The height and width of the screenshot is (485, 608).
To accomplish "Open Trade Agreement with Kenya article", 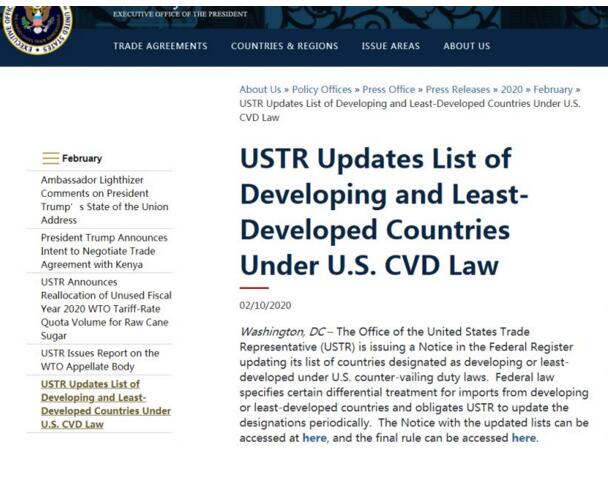I will pyautogui.click(x=104, y=251).
